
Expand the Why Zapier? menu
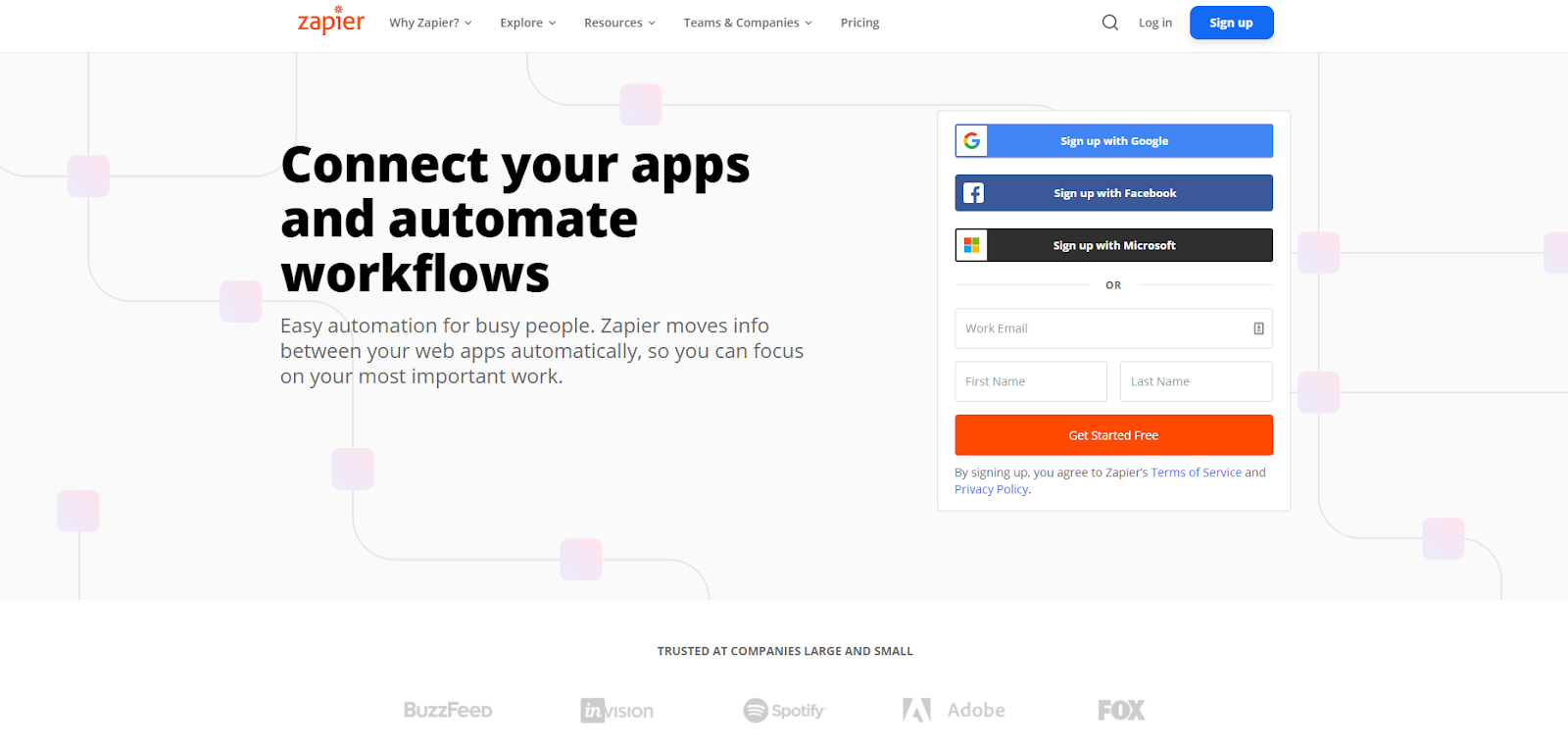click(430, 23)
